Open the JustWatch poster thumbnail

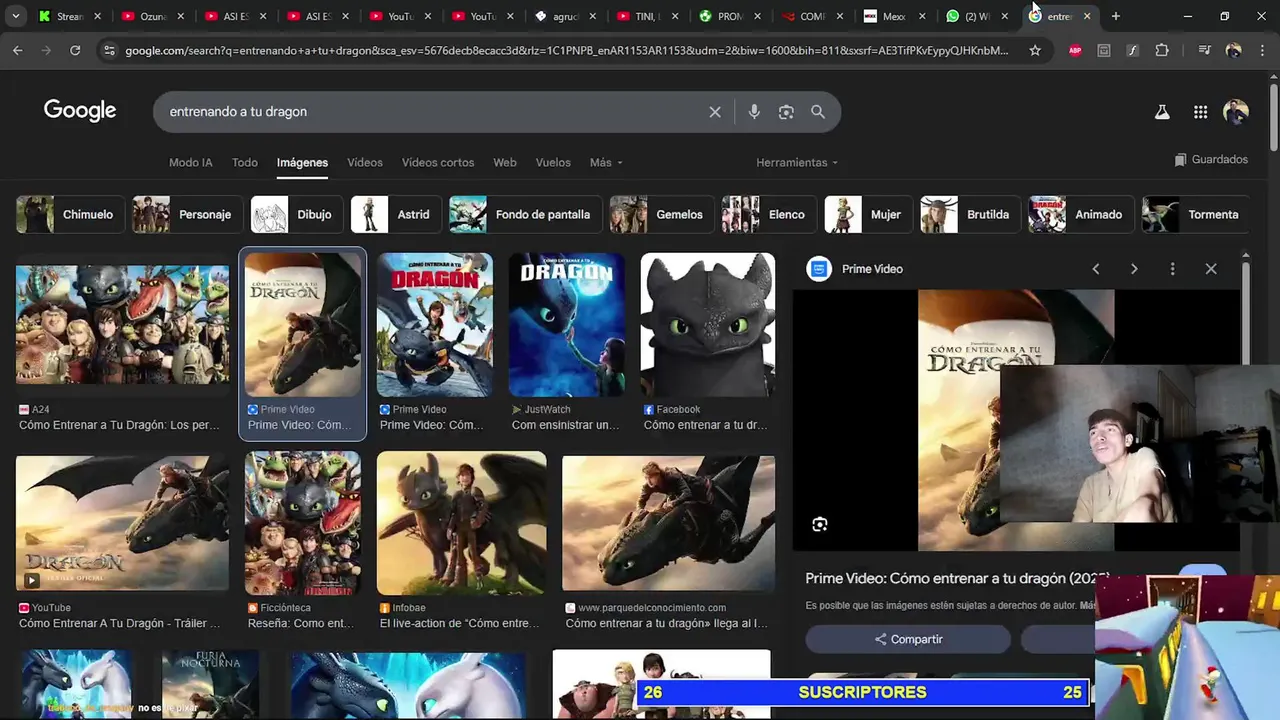pyautogui.click(x=567, y=325)
